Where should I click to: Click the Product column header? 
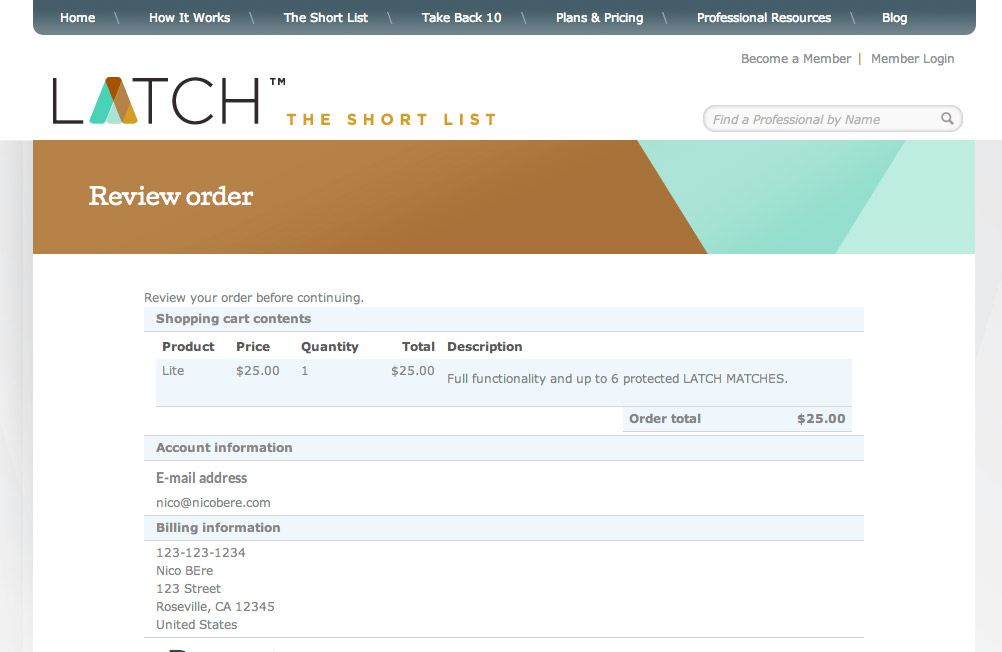tap(188, 346)
